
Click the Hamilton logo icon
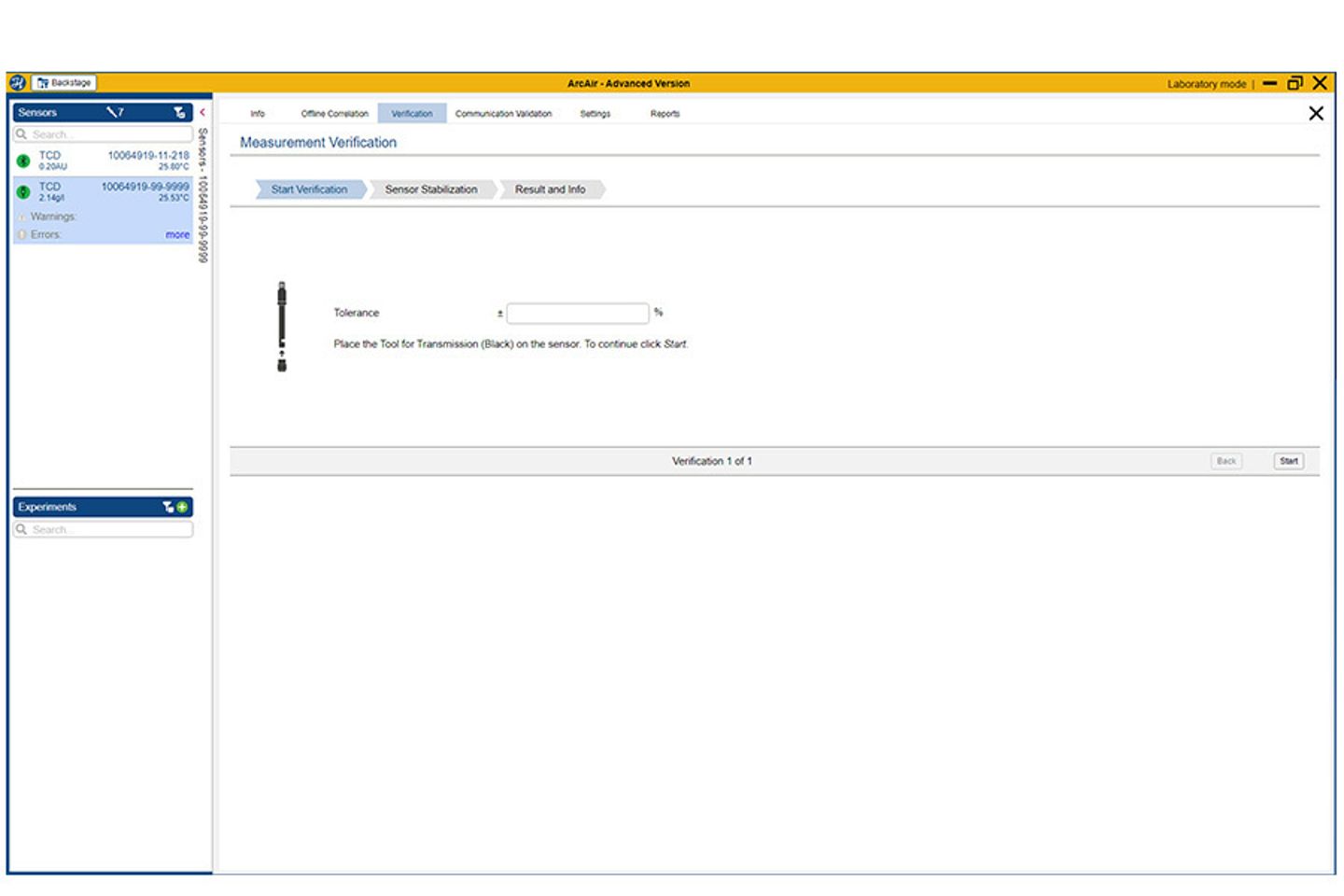tap(17, 83)
